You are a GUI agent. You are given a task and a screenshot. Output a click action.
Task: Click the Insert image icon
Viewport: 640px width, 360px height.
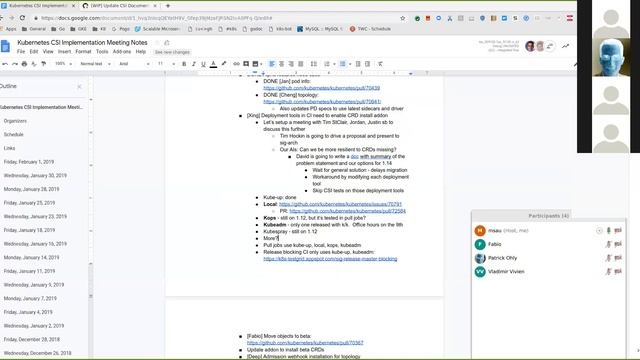[255, 64]
